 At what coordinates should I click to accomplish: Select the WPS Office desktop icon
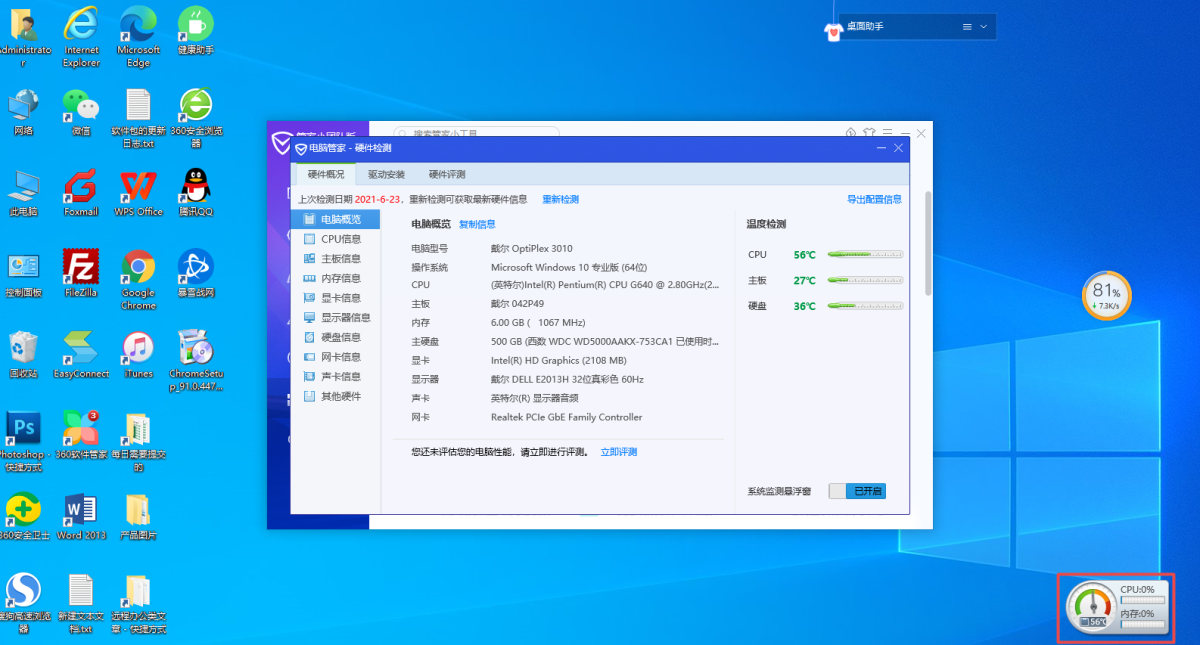point(138,193)
